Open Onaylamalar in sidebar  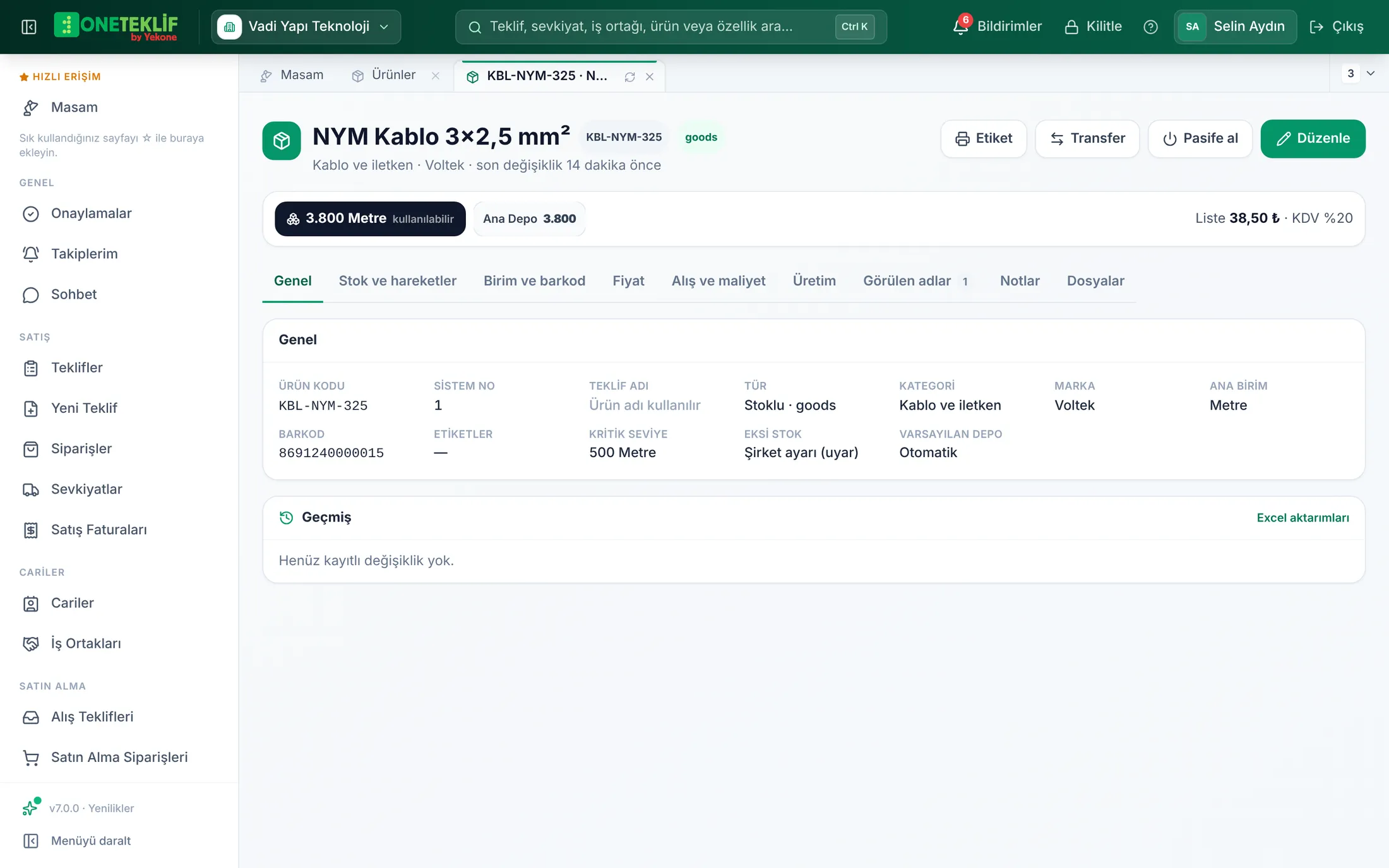119,213
